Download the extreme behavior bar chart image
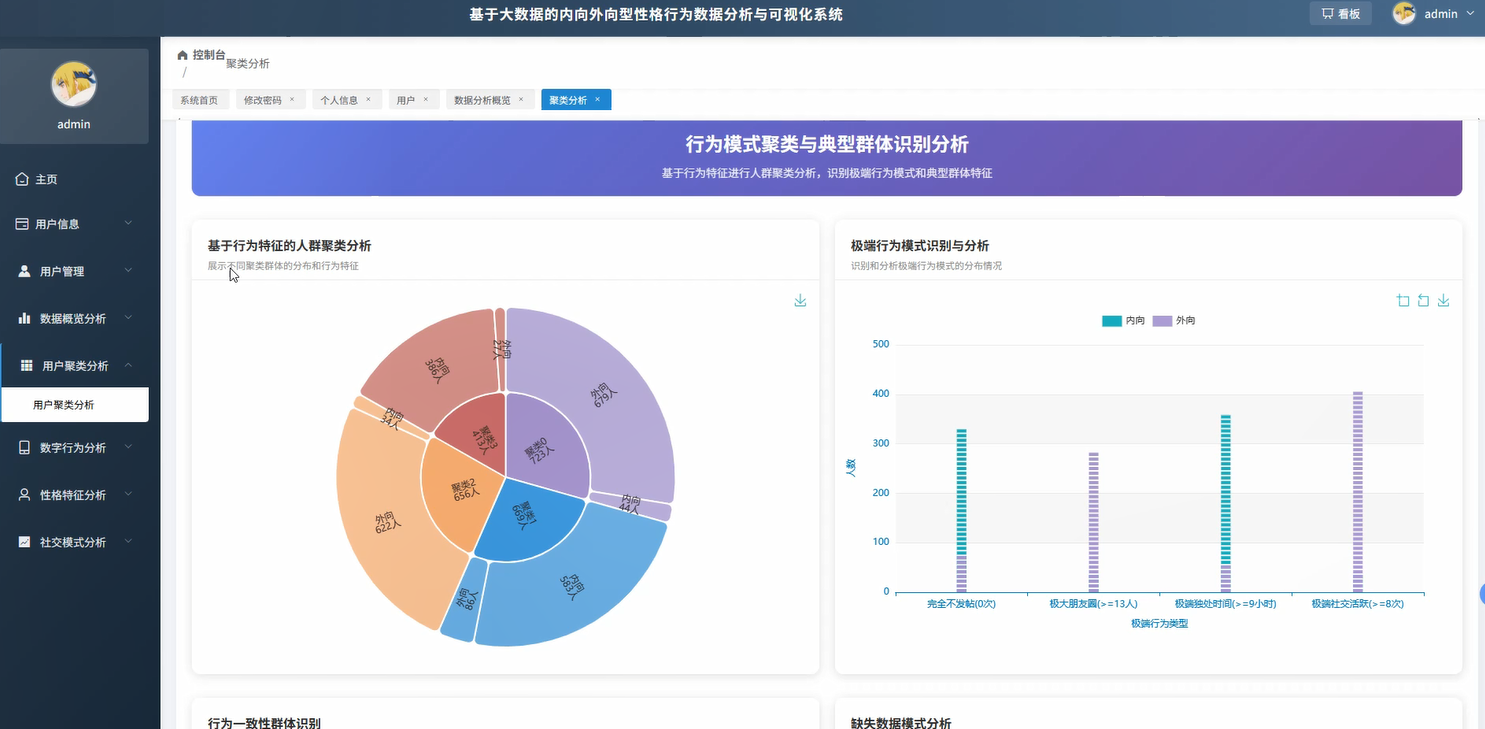 1443,300
